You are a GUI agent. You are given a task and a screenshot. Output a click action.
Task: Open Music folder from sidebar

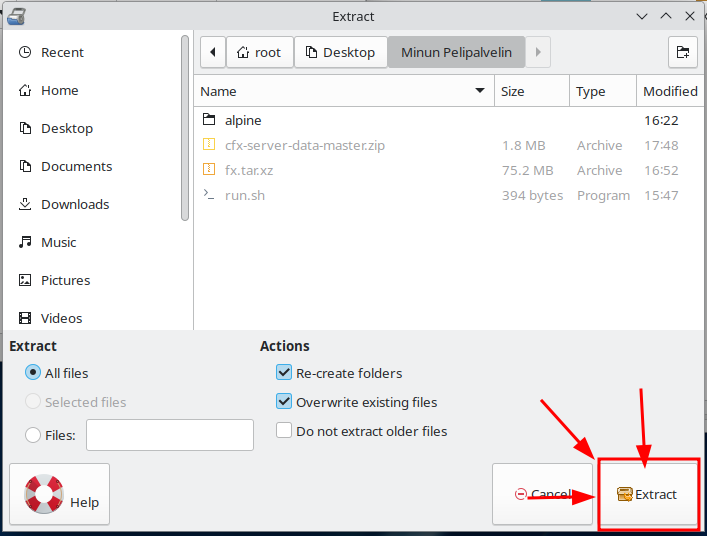[58, 243]
